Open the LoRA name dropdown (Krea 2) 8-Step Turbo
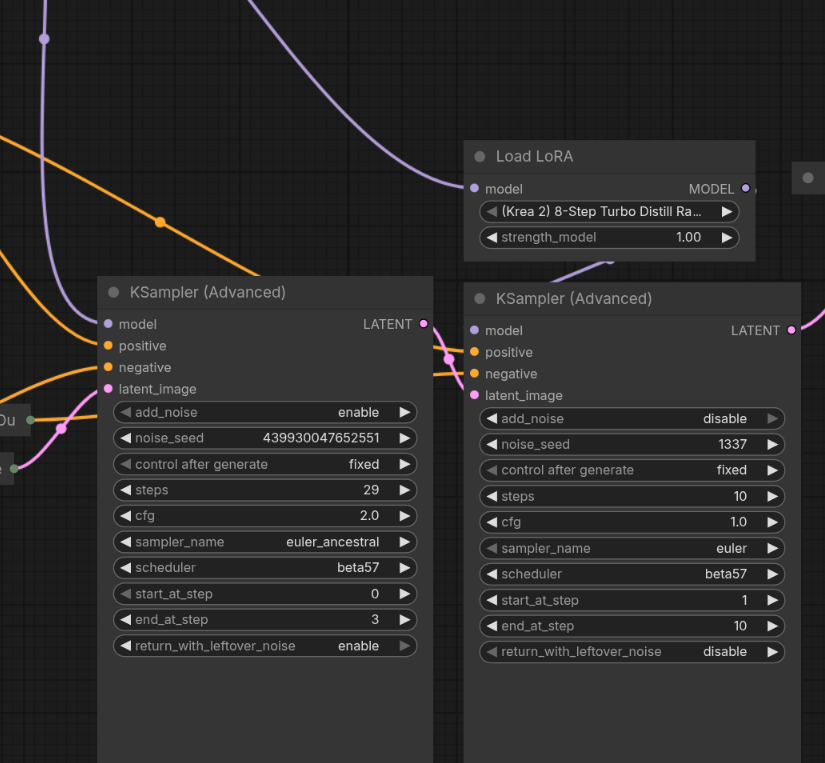Image resolution: width=825 pixels, height=763 pixels. [609, 212]
